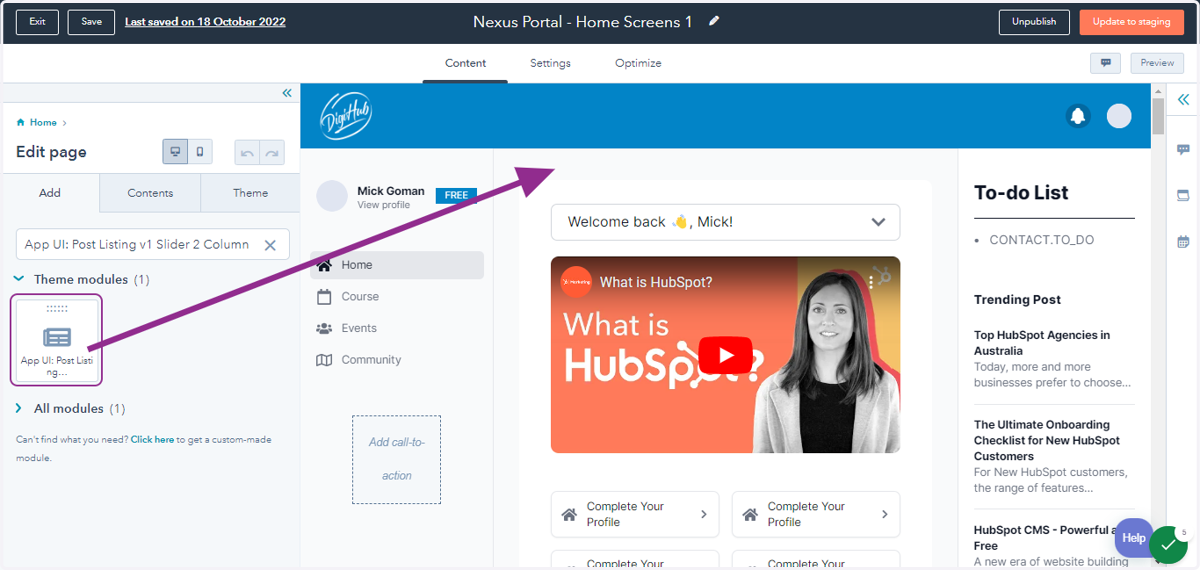The height and width of the screenshot is (570, 1200).
Task: Click the undo arrow button
Action: (247, 152)
